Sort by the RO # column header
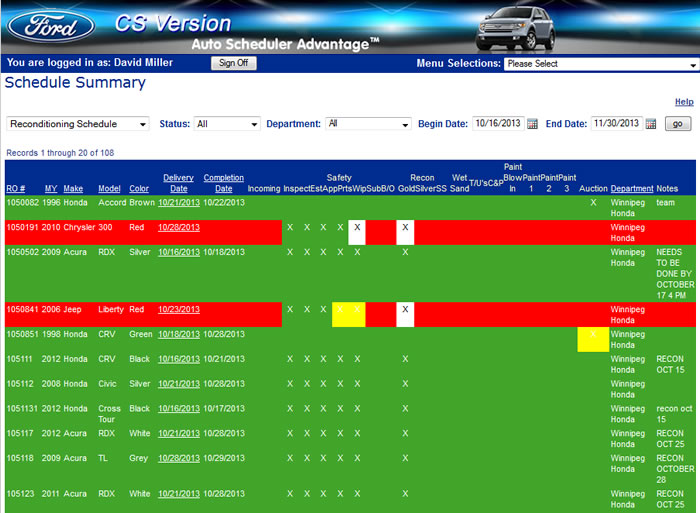Viewport: 700px width, 513px height. coord(16,188)
